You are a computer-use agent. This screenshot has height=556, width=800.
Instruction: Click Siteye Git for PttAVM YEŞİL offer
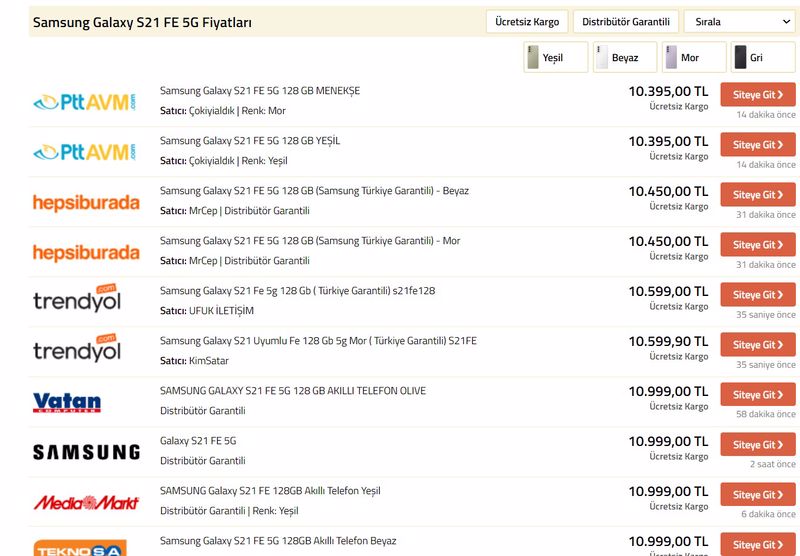(x=758, y=144)
